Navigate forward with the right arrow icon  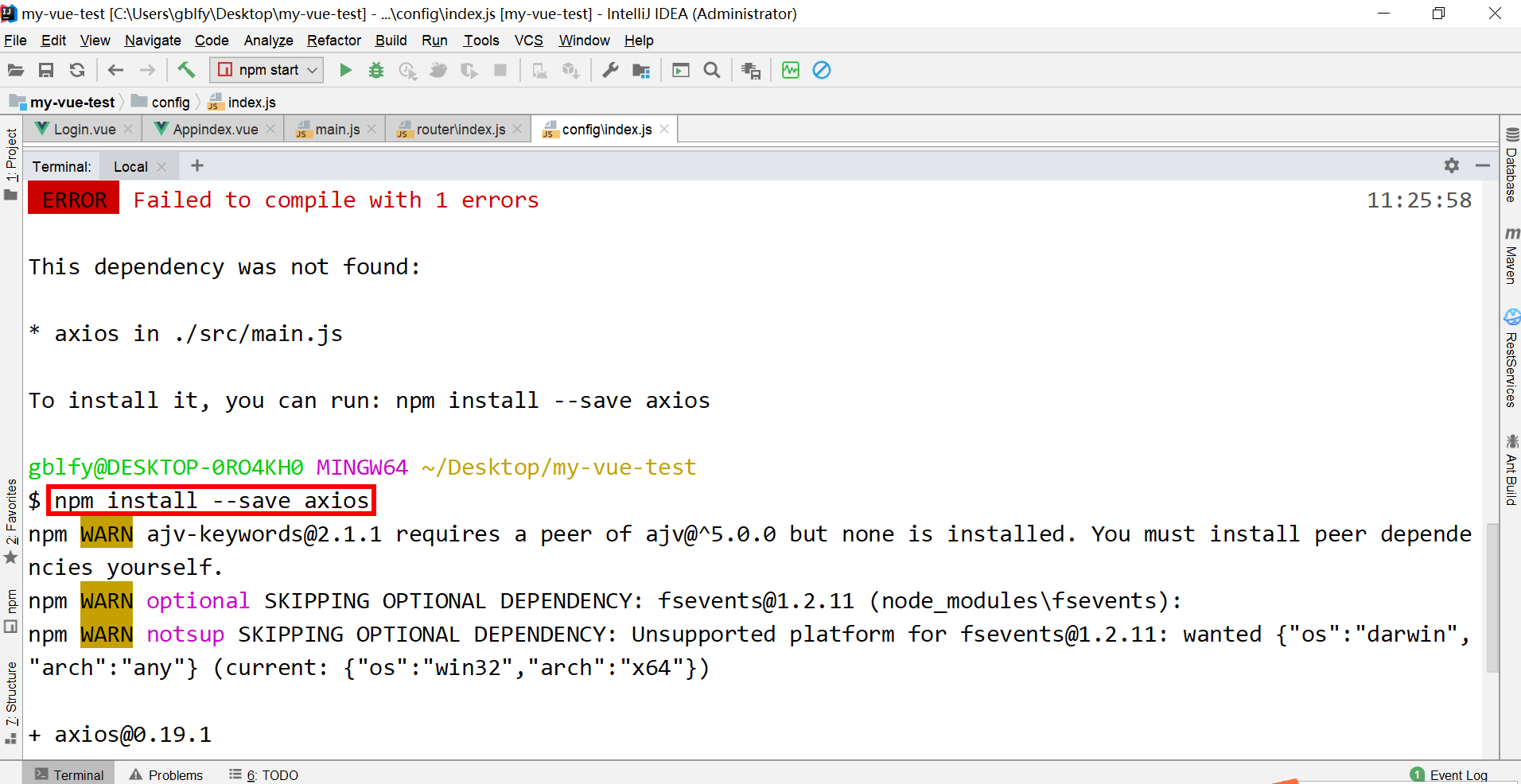click(147, 70)
